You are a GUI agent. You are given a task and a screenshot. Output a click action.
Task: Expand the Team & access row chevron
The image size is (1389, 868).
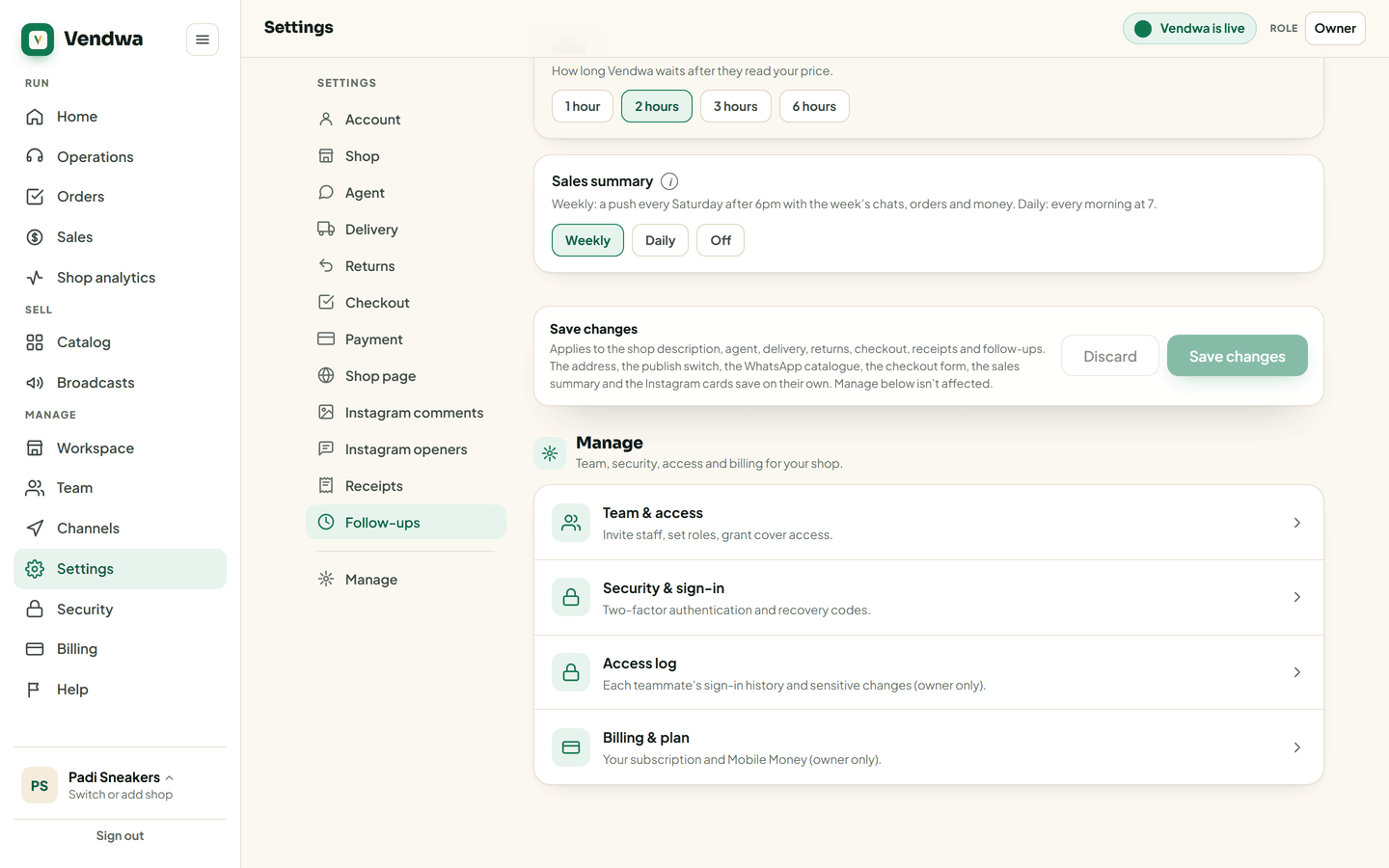pos(1297,523)
